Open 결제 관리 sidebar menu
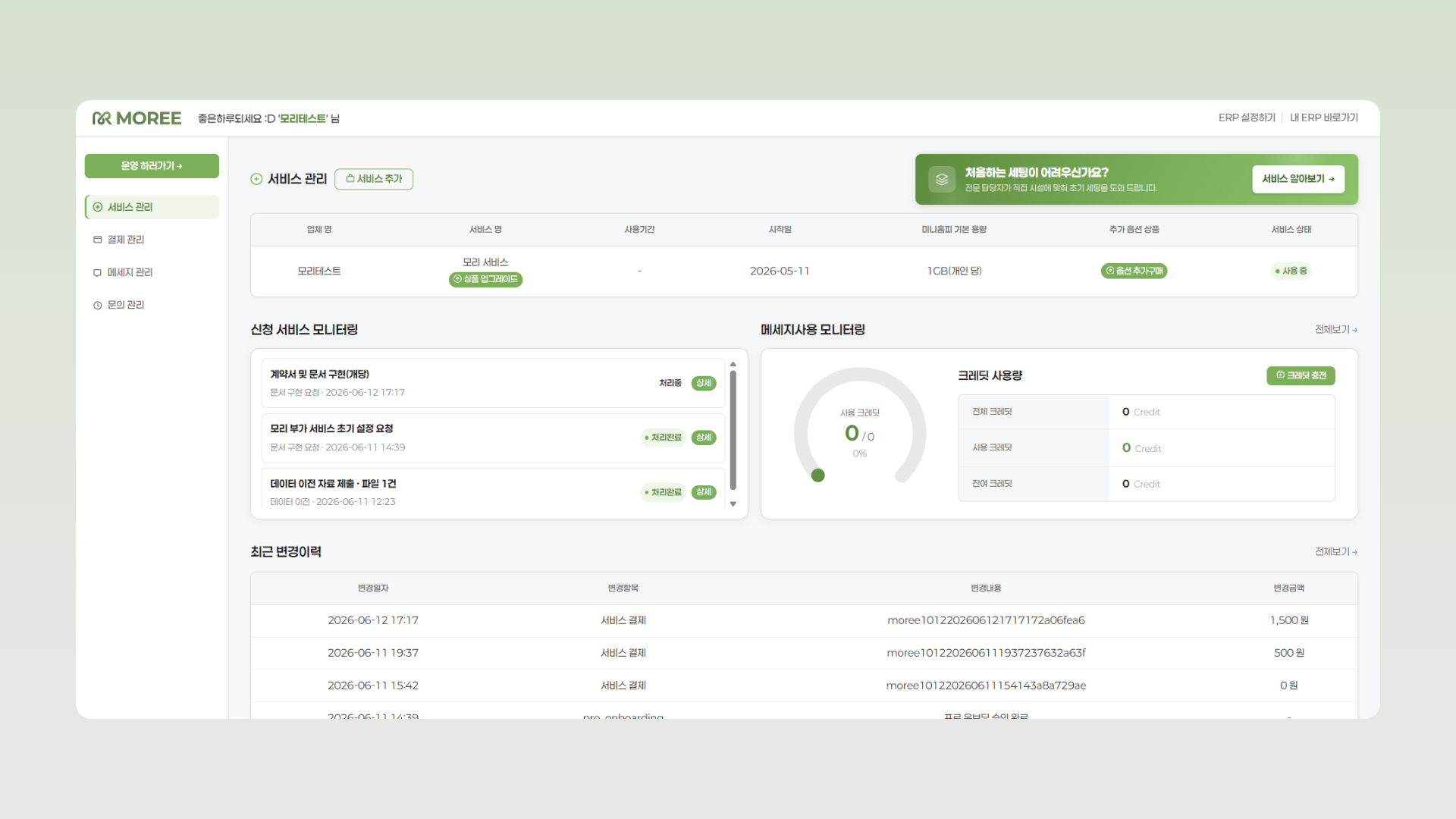 152,240
